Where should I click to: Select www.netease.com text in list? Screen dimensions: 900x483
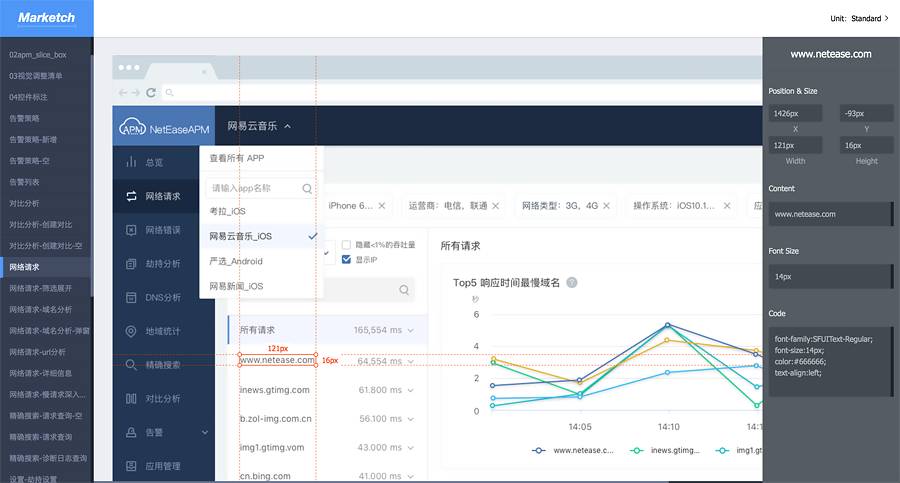click(277, 360)
